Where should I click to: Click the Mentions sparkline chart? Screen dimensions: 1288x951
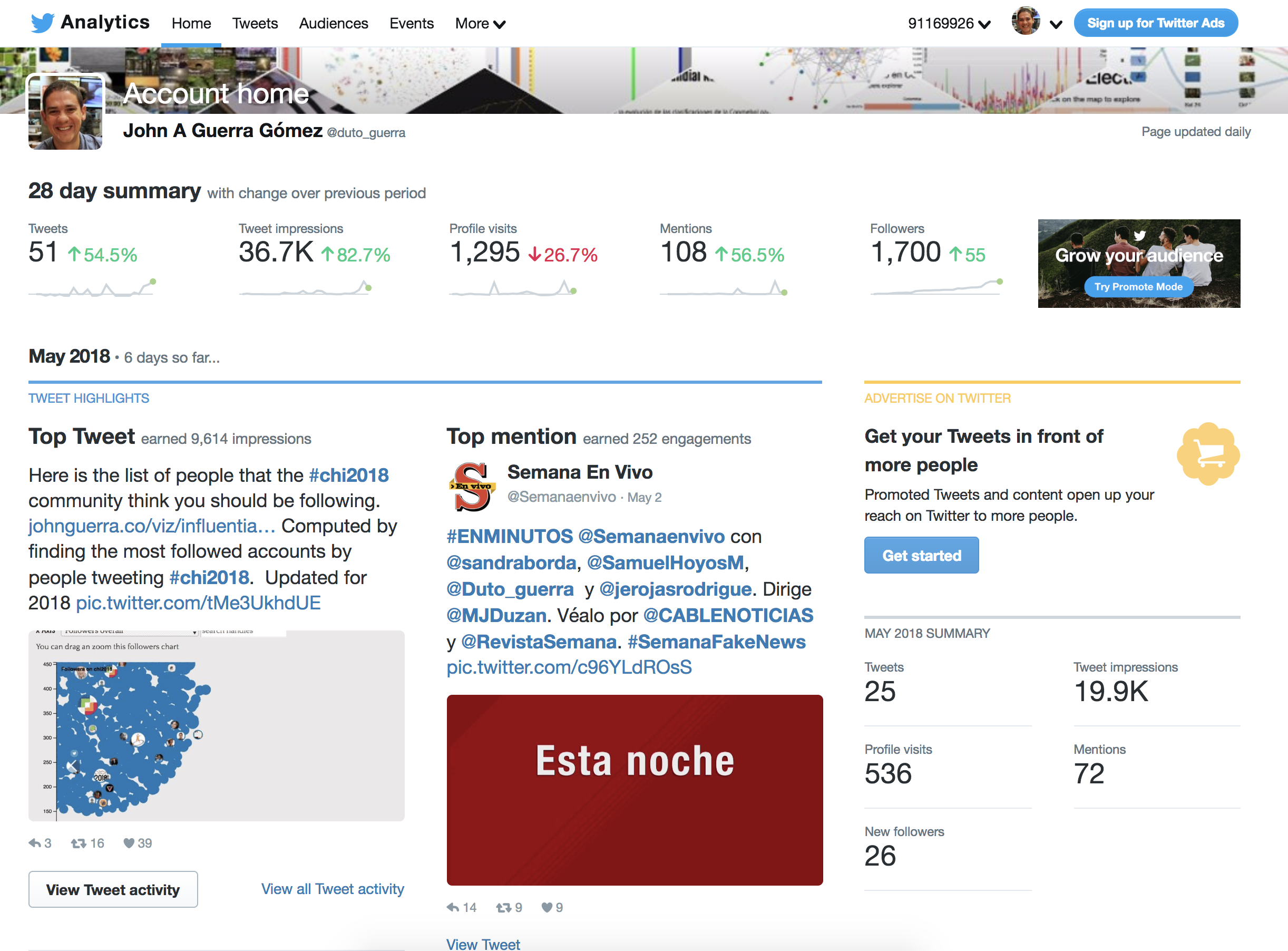point(724,287)
